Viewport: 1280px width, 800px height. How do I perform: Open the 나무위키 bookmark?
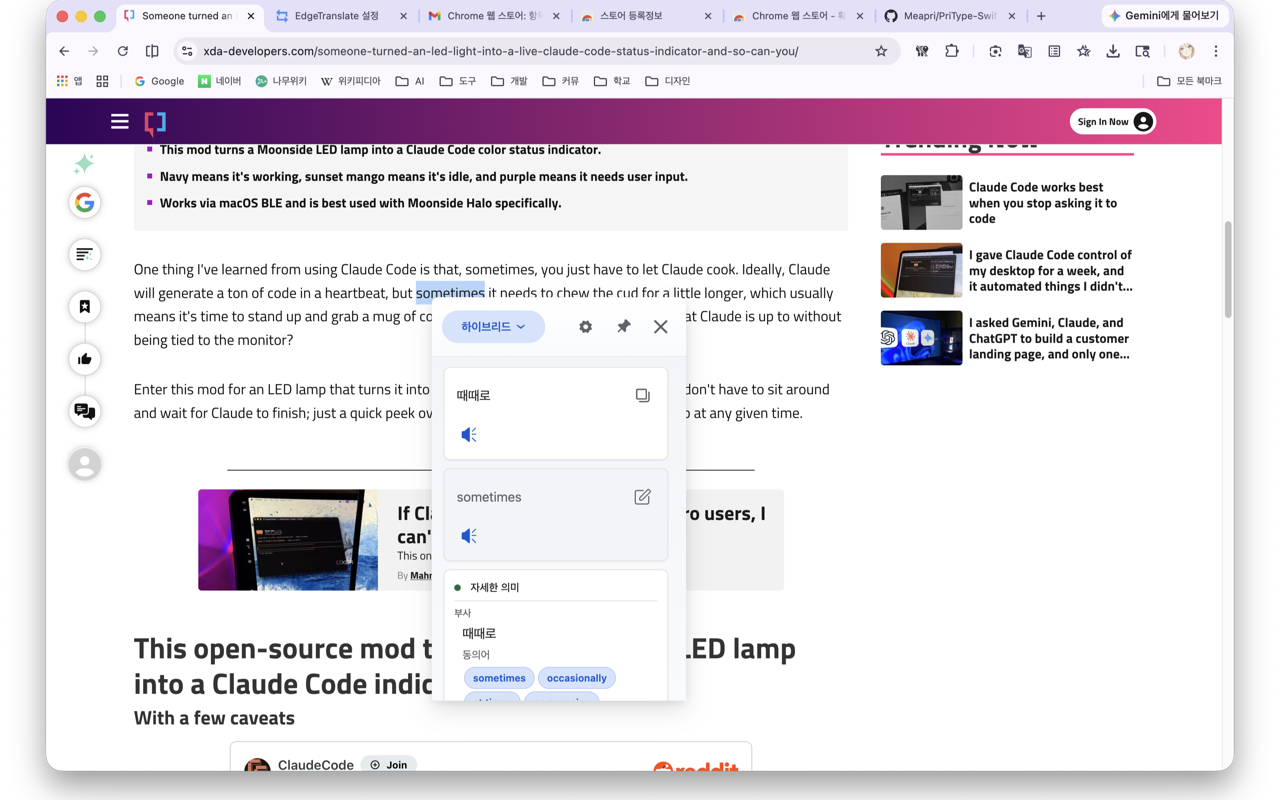coord(281,81)
